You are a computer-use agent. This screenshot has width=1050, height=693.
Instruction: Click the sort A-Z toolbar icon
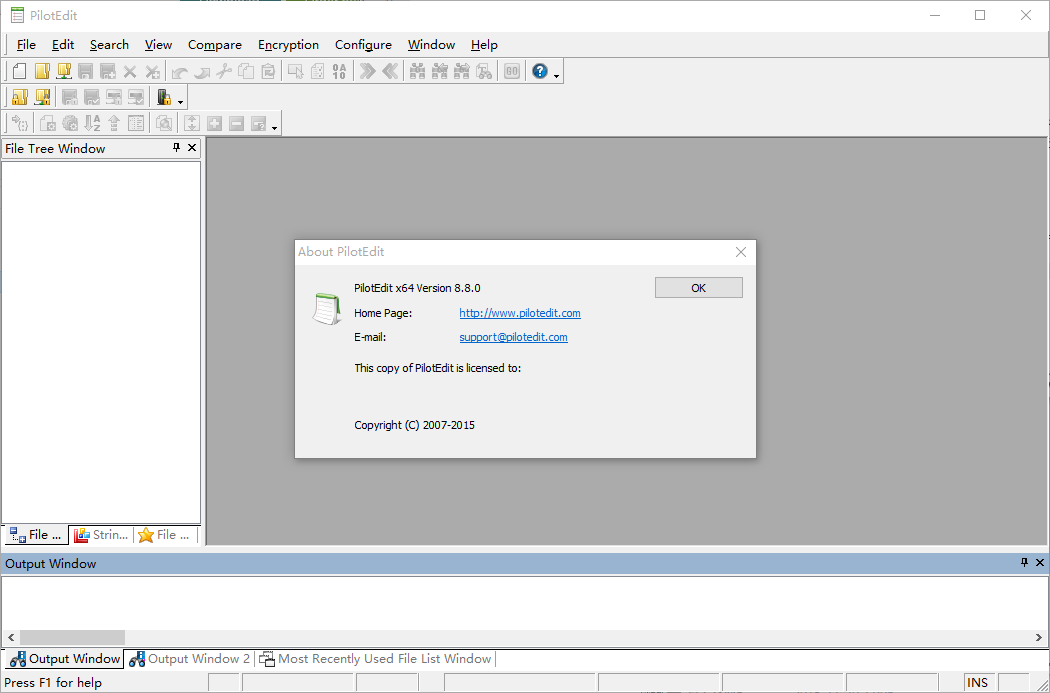92,123
